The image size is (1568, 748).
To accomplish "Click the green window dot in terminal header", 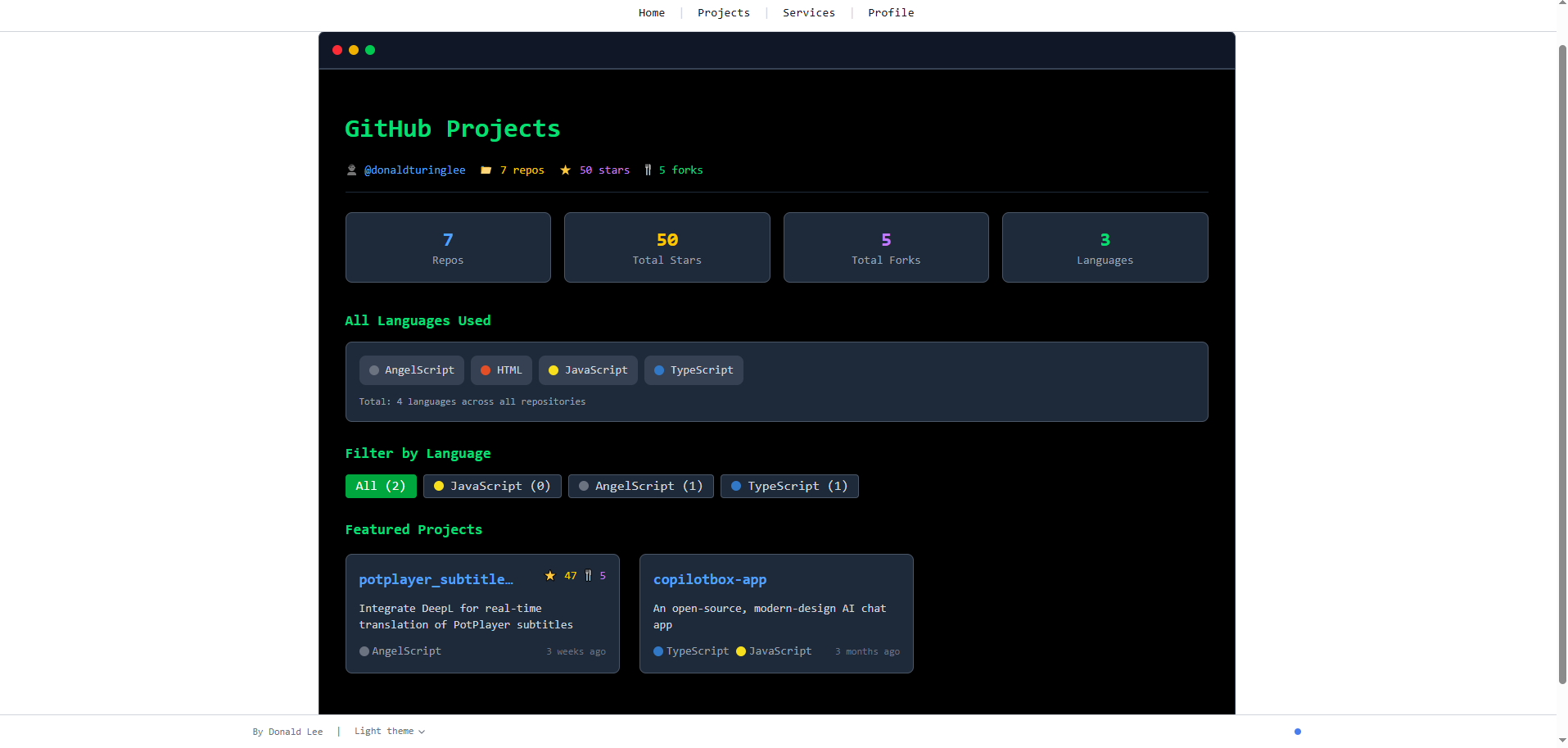I will (370, 50).
